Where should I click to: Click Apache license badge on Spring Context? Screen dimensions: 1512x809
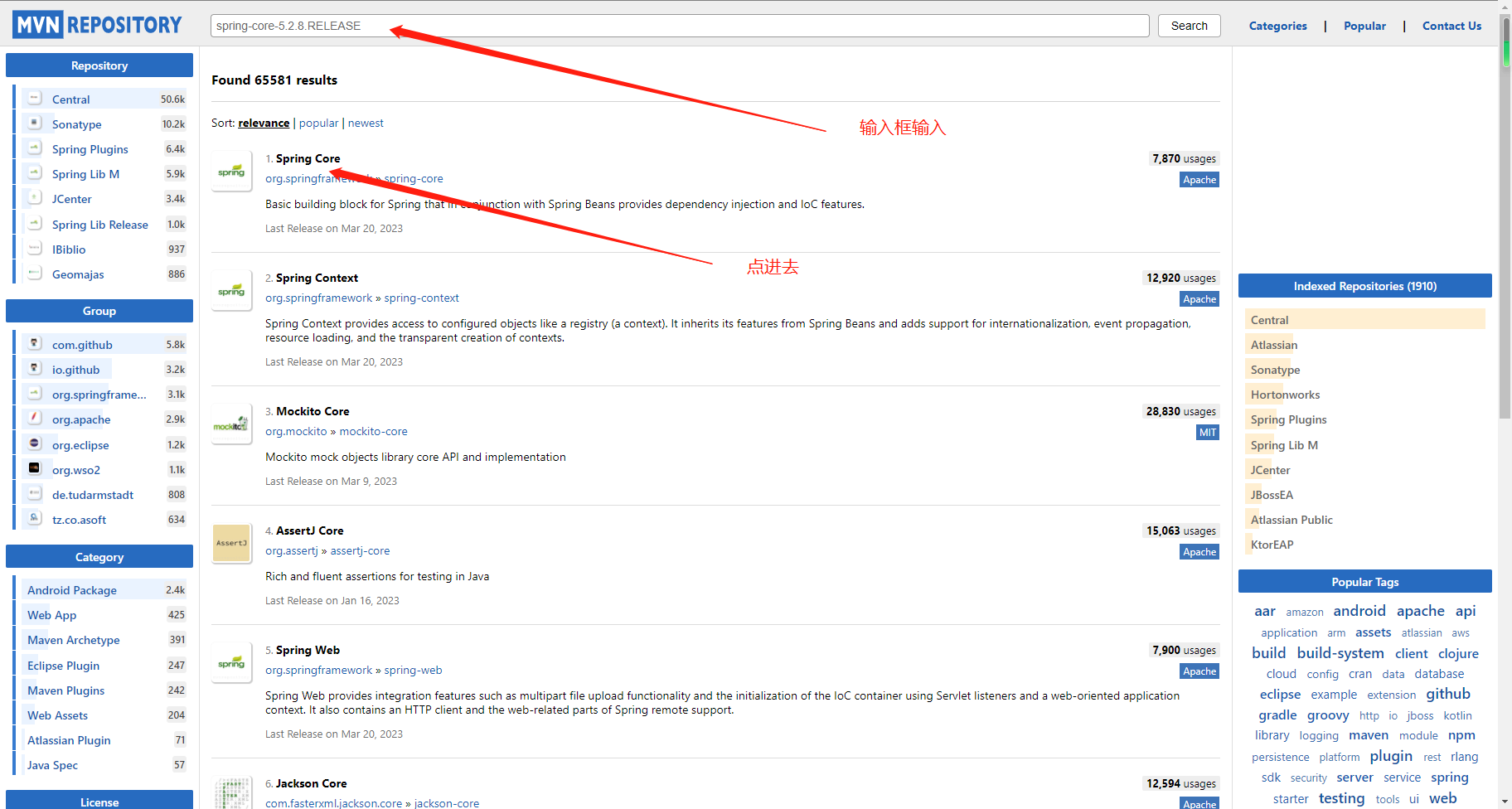click(x=1199, y=298)
